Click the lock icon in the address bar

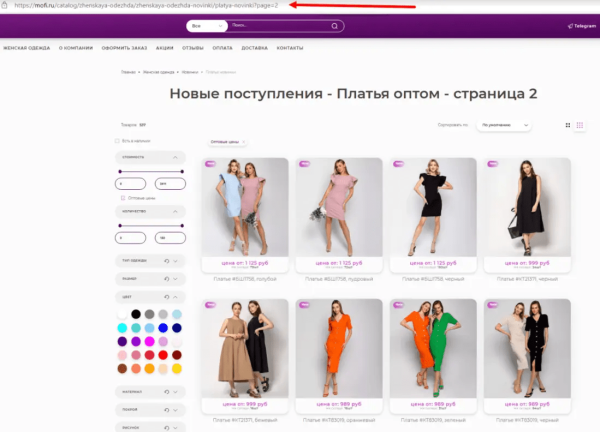(5, 5)
